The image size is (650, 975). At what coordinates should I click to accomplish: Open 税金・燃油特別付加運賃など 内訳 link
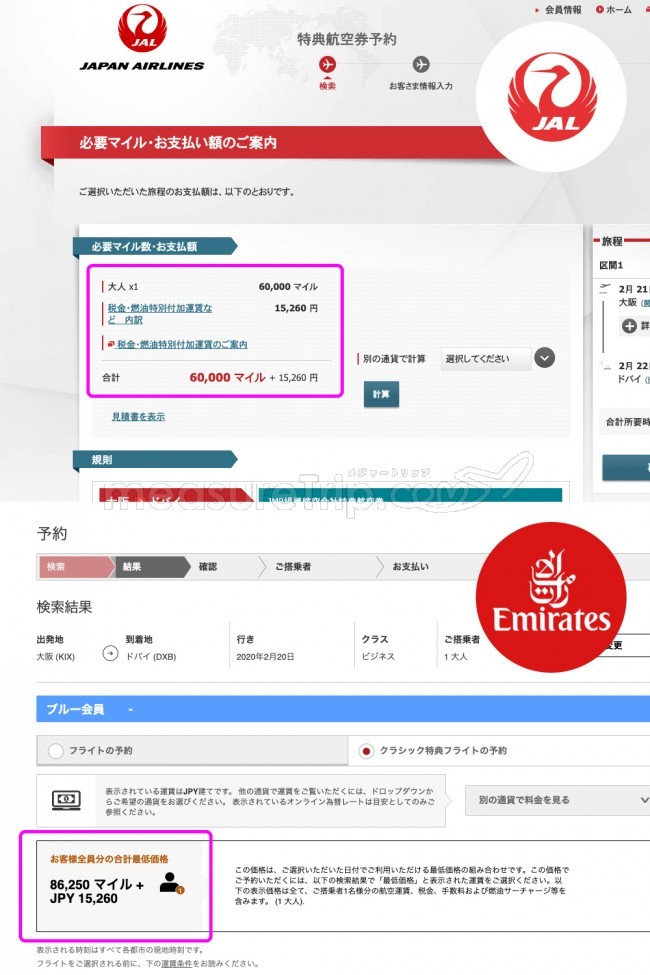159,314
